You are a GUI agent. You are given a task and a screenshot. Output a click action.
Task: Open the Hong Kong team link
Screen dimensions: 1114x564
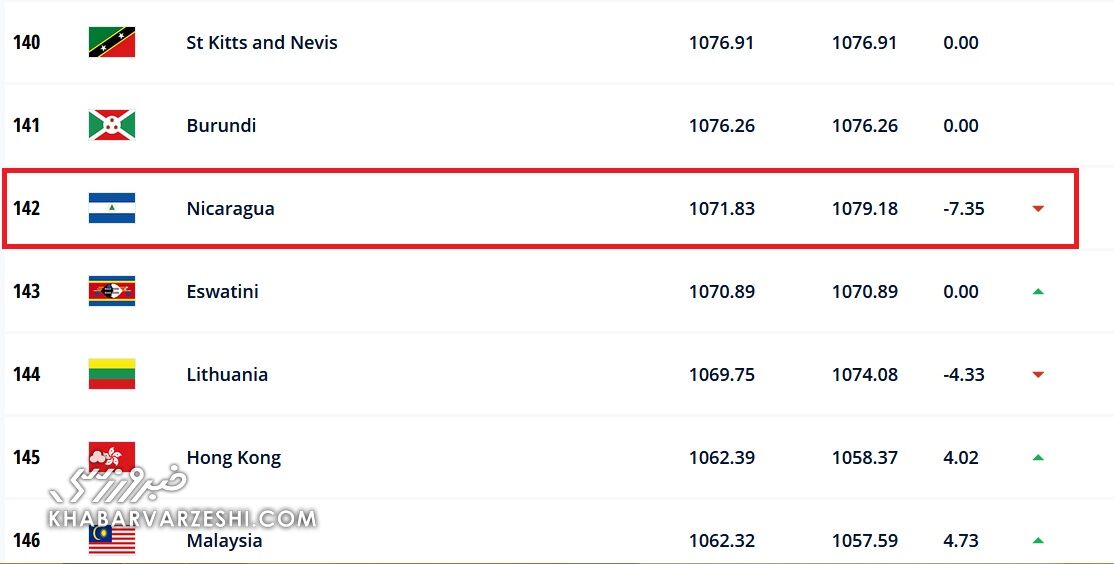coord(233,458)
